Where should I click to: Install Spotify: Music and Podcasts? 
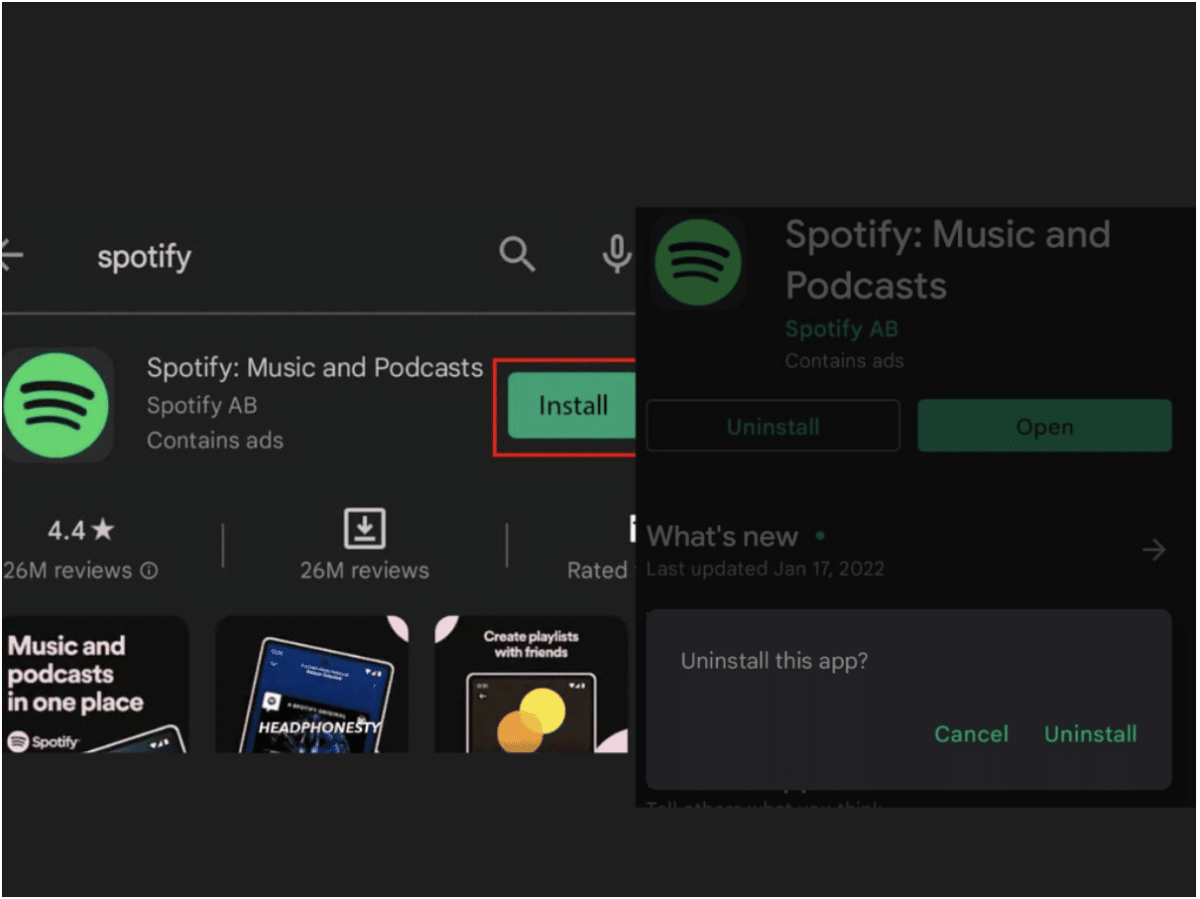tap(572, 405)
